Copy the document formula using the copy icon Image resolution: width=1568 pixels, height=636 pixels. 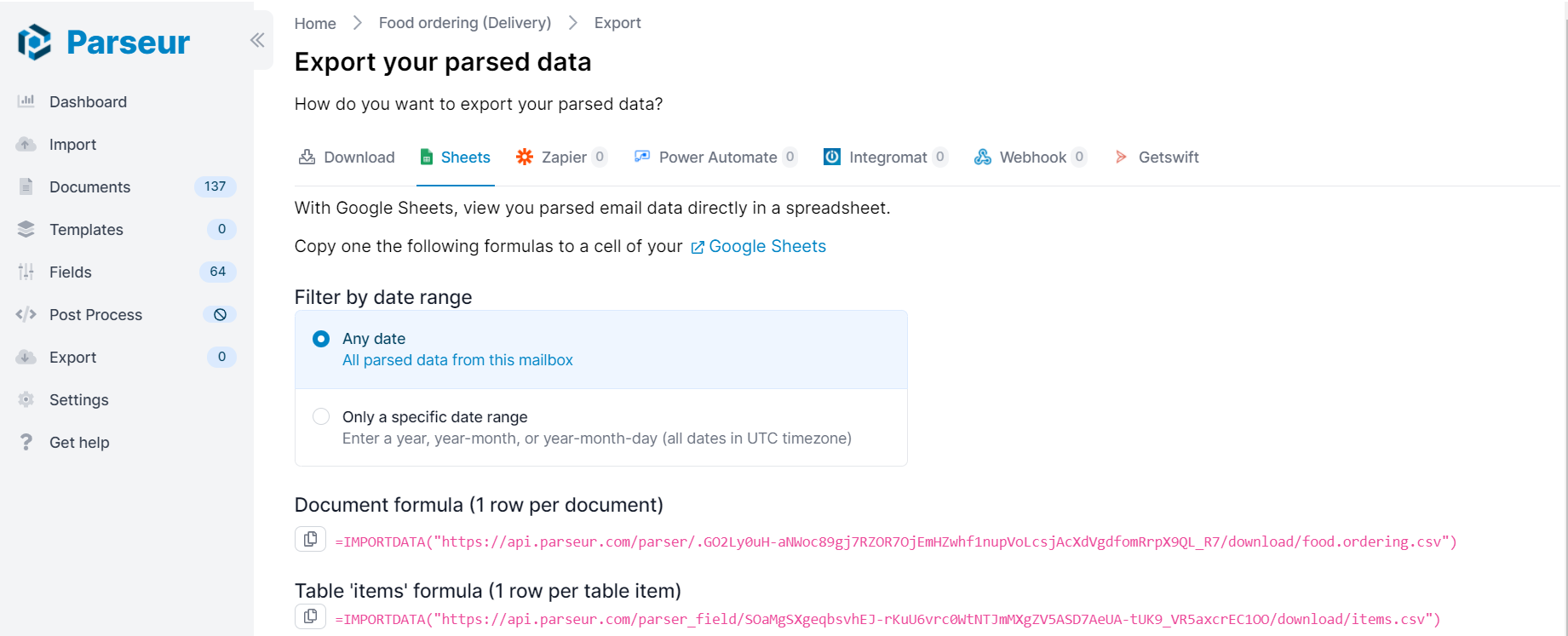click(310, 538)
